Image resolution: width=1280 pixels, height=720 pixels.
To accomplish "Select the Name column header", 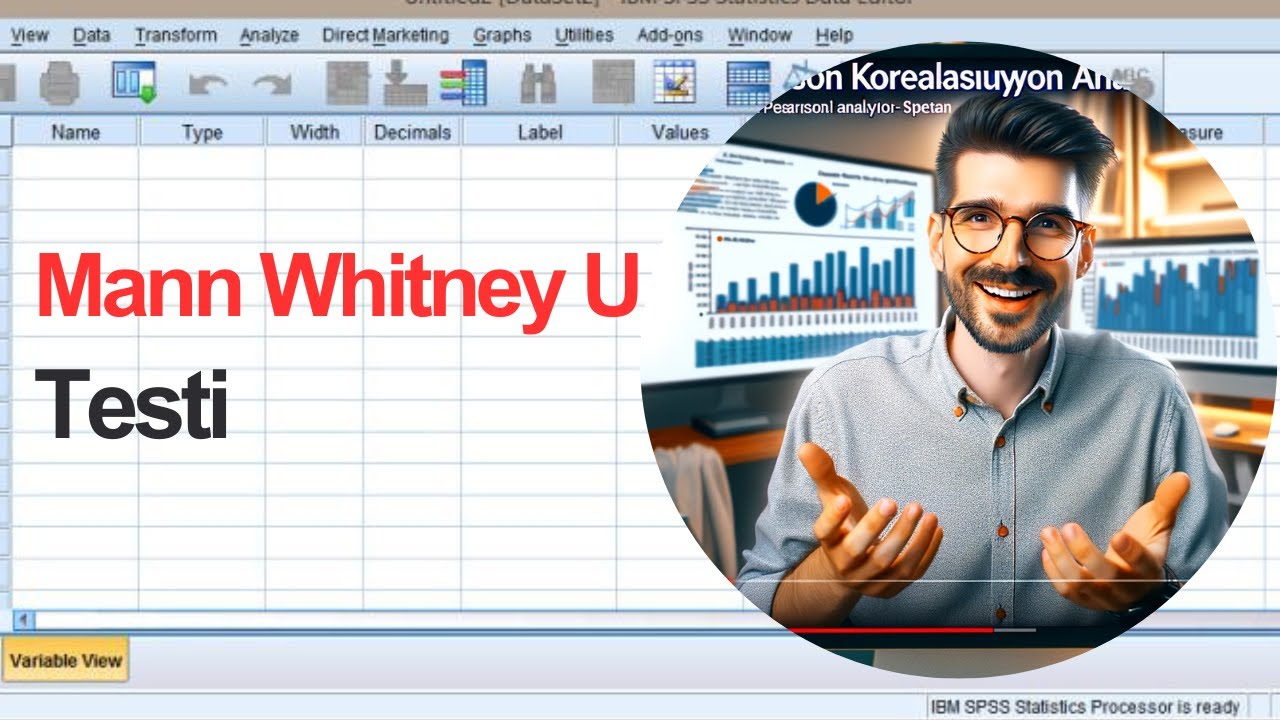I will pos(76,132).
